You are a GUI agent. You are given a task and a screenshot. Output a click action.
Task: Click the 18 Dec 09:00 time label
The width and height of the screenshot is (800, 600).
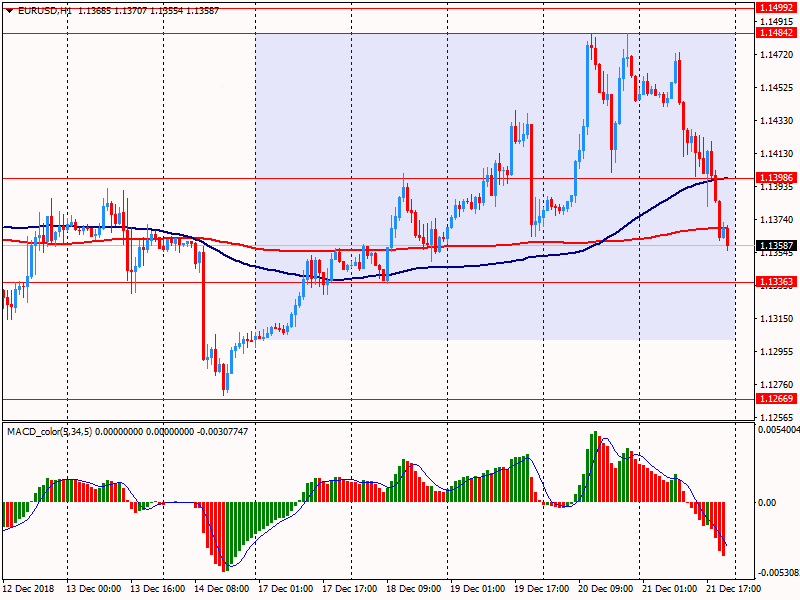point(413,589)
